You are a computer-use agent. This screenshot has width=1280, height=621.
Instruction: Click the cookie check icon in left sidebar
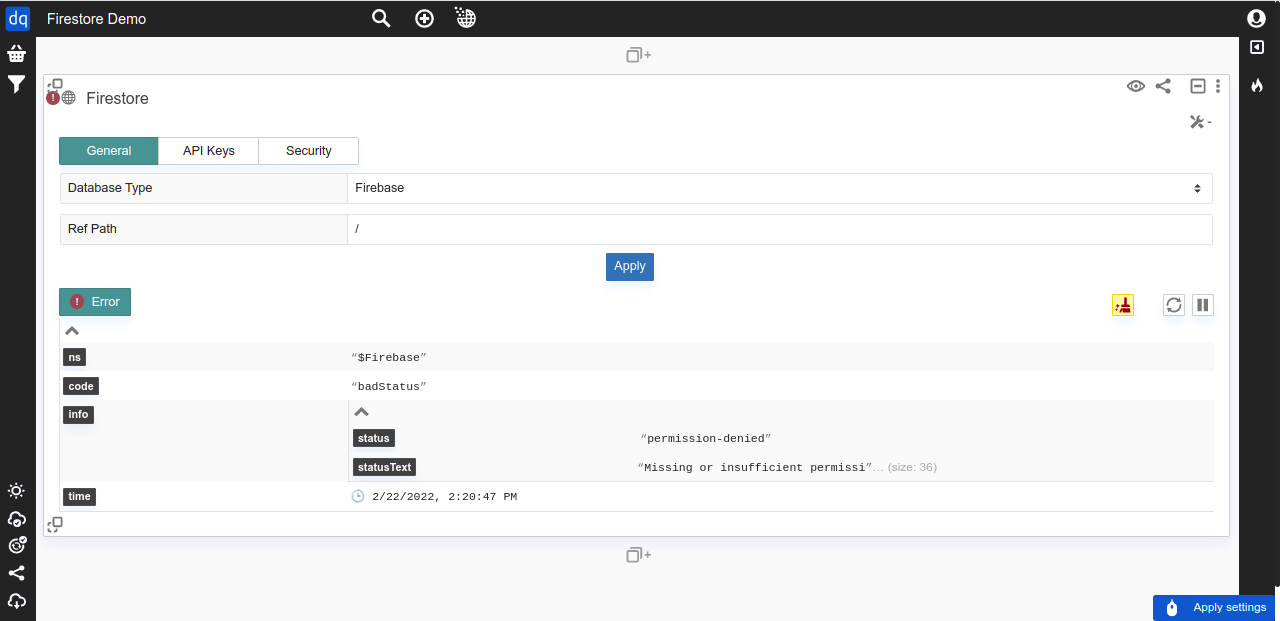click(x=17, y=545)
